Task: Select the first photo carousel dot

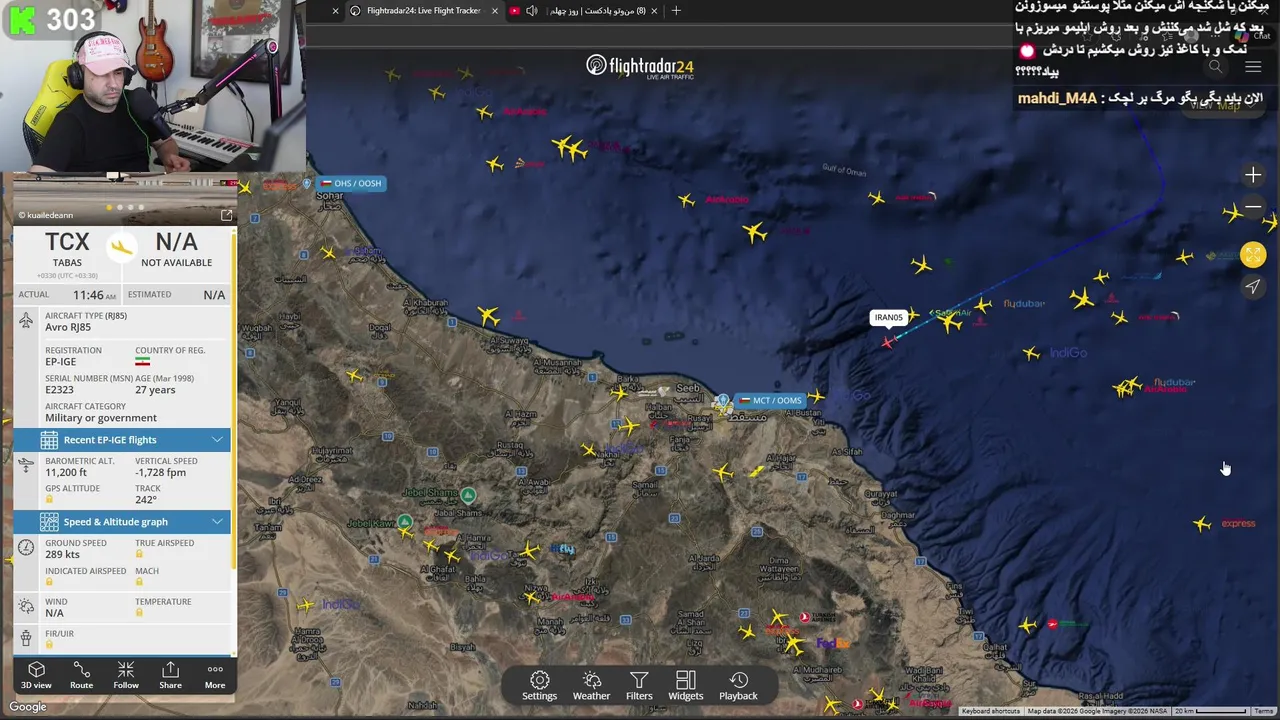Action: [x=109, y=208]
